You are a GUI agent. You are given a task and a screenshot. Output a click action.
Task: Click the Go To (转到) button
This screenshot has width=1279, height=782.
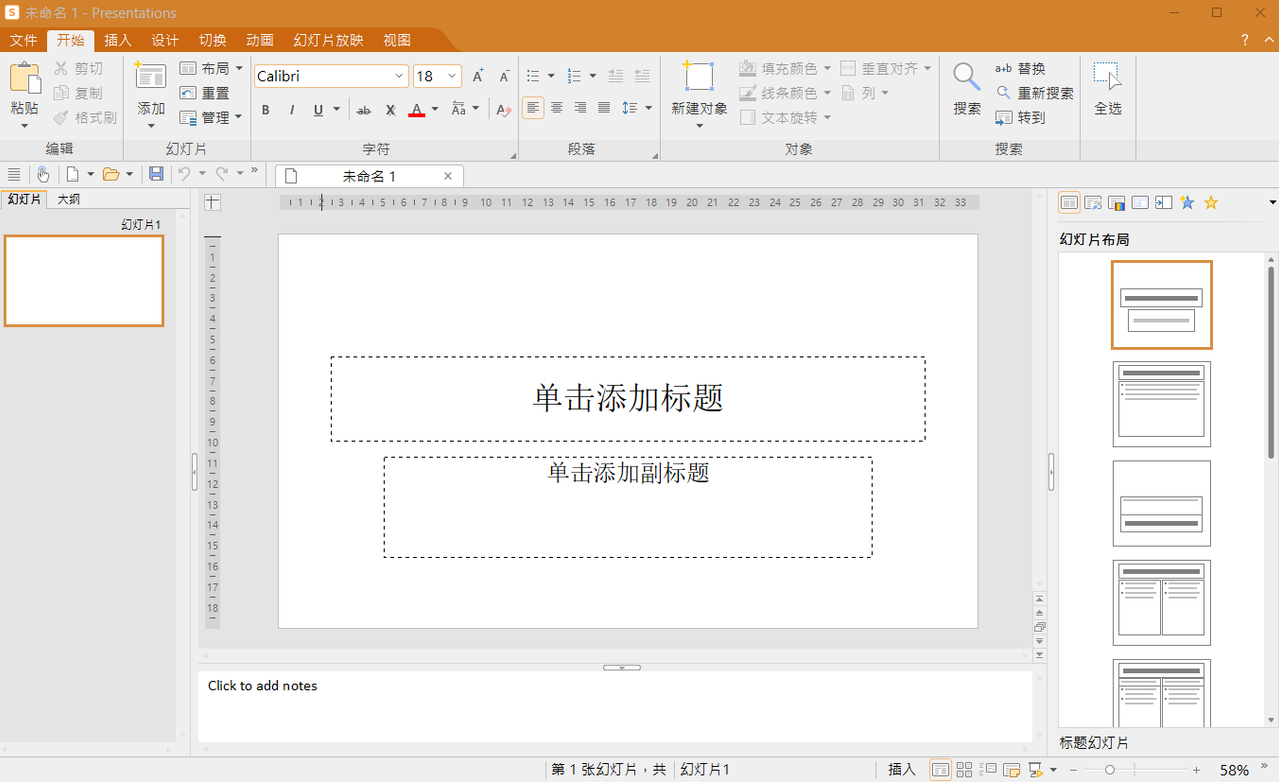(x=1021, y=117)
